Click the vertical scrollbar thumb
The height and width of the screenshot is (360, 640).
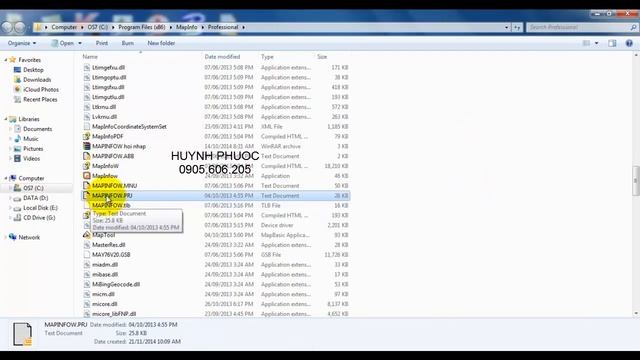(636, 180)
